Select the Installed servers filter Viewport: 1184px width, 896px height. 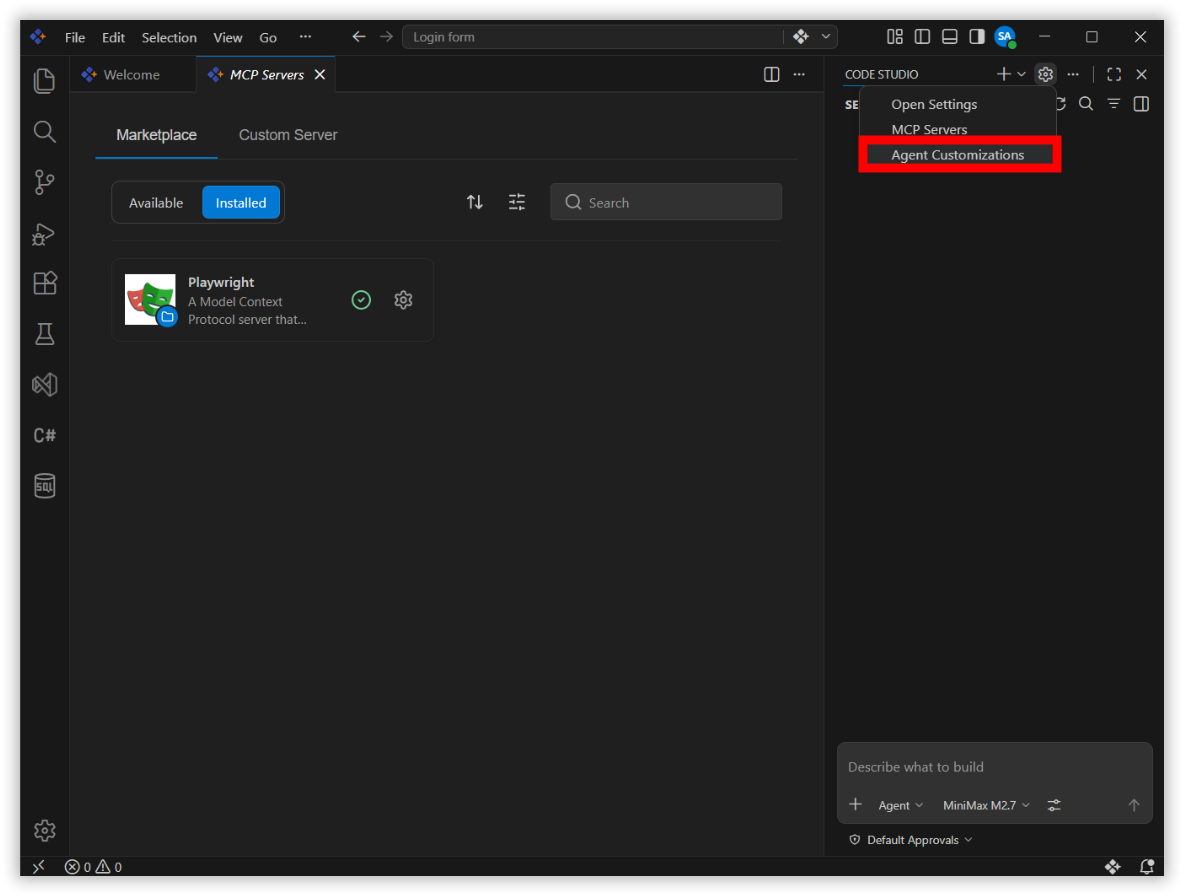(241, 202)
